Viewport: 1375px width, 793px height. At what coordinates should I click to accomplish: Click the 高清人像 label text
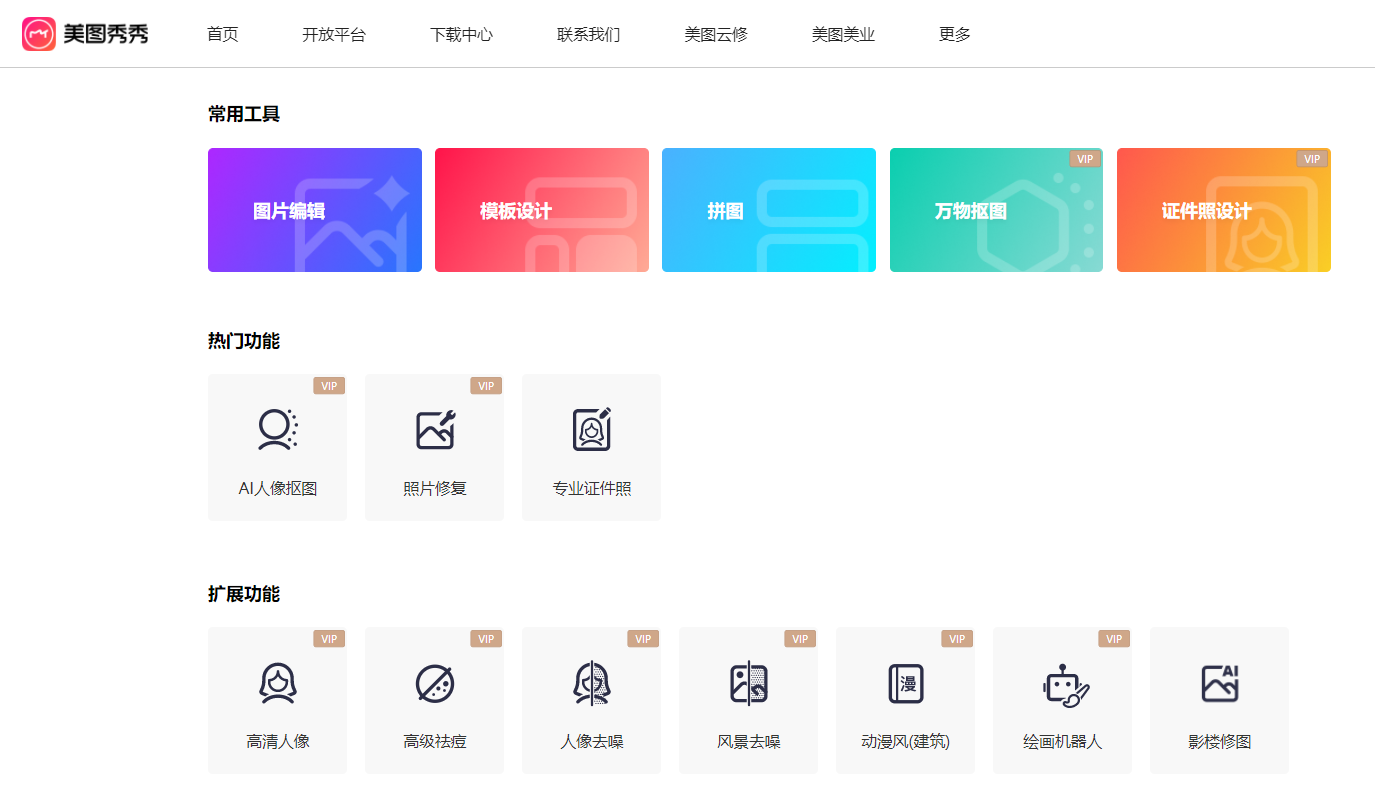pos(278,742)
